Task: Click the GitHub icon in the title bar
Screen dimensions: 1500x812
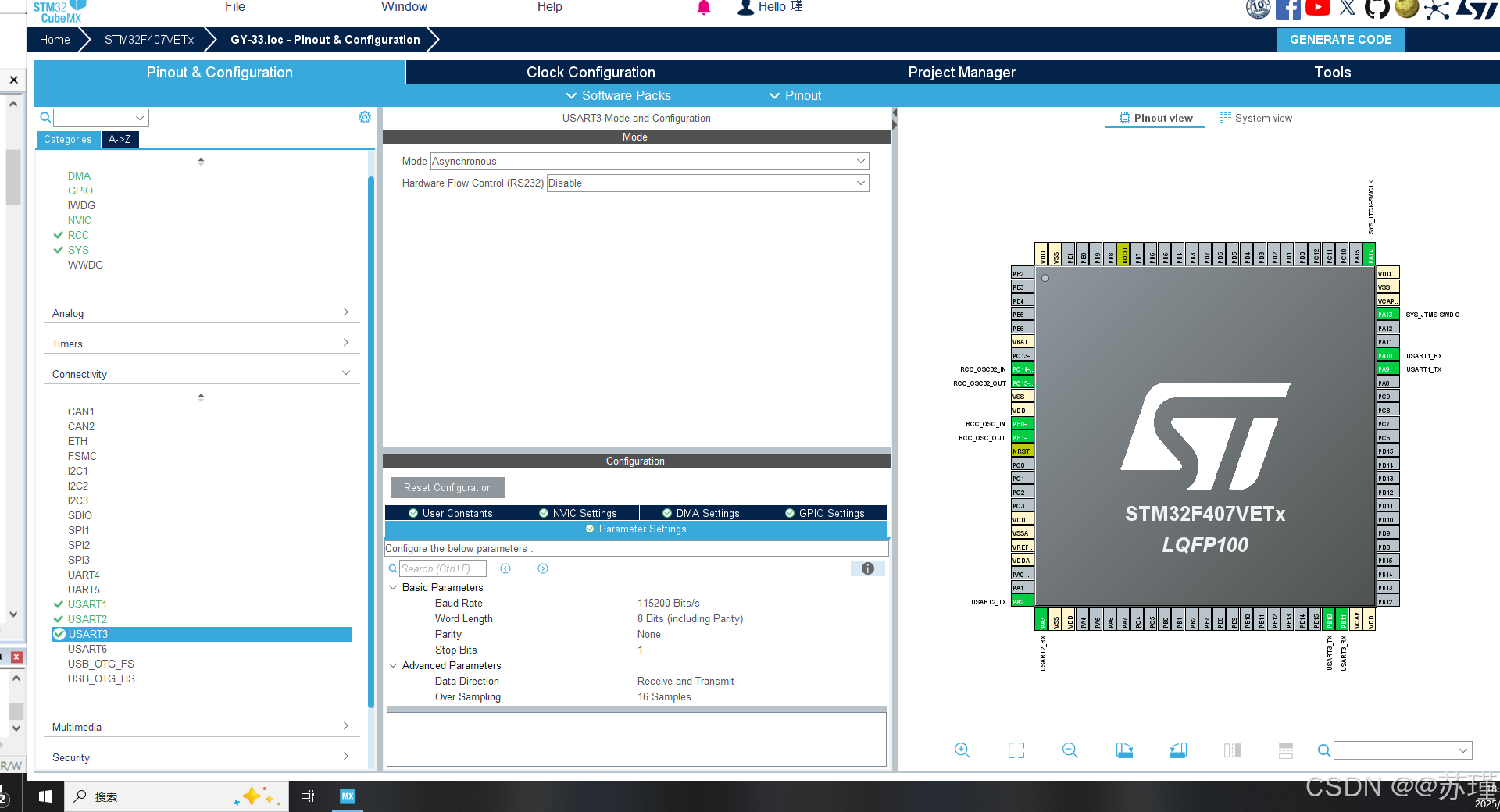Action: click(x=1377, y=9)
